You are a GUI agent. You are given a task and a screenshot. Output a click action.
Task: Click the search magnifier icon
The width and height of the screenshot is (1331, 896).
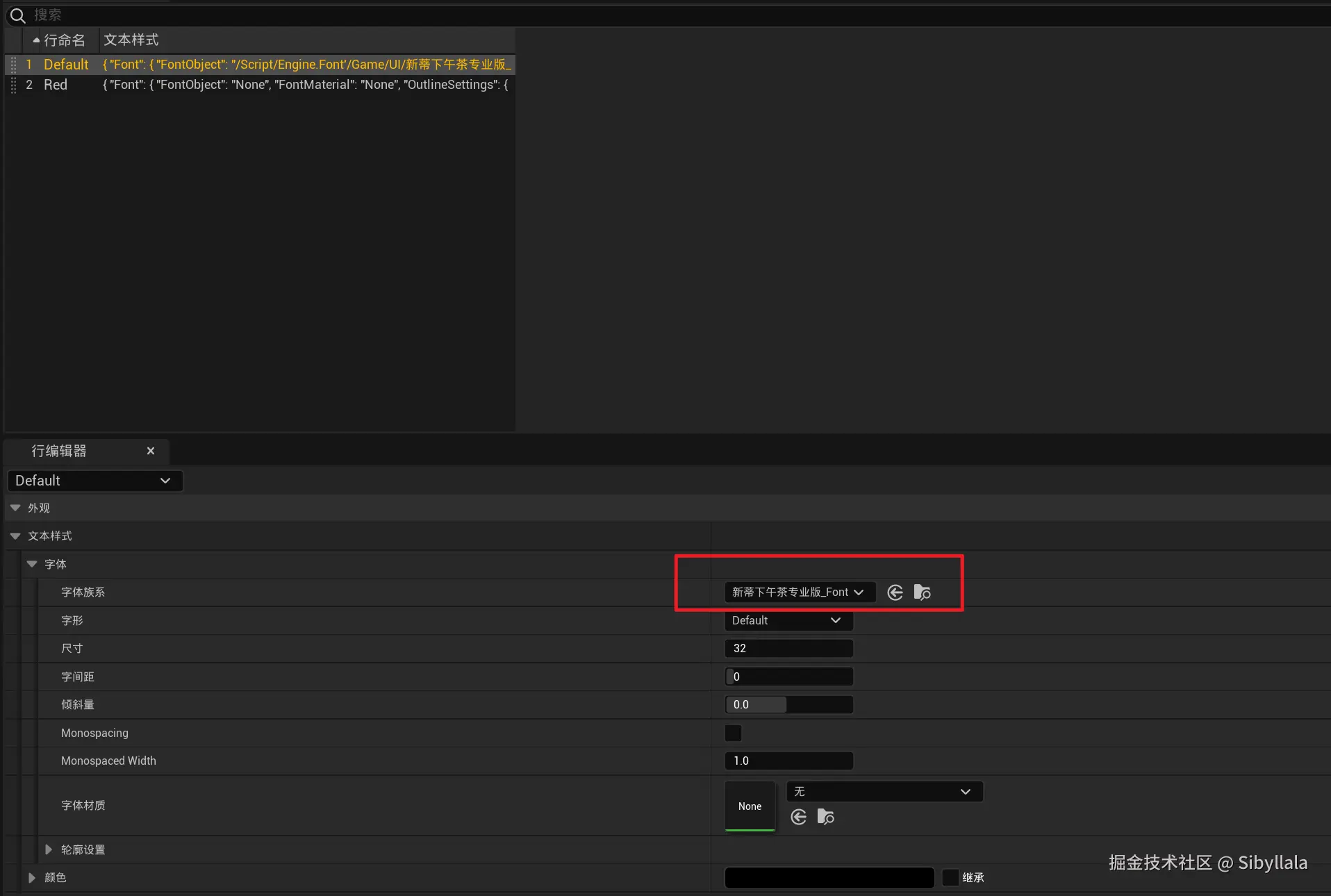[17, 15]
